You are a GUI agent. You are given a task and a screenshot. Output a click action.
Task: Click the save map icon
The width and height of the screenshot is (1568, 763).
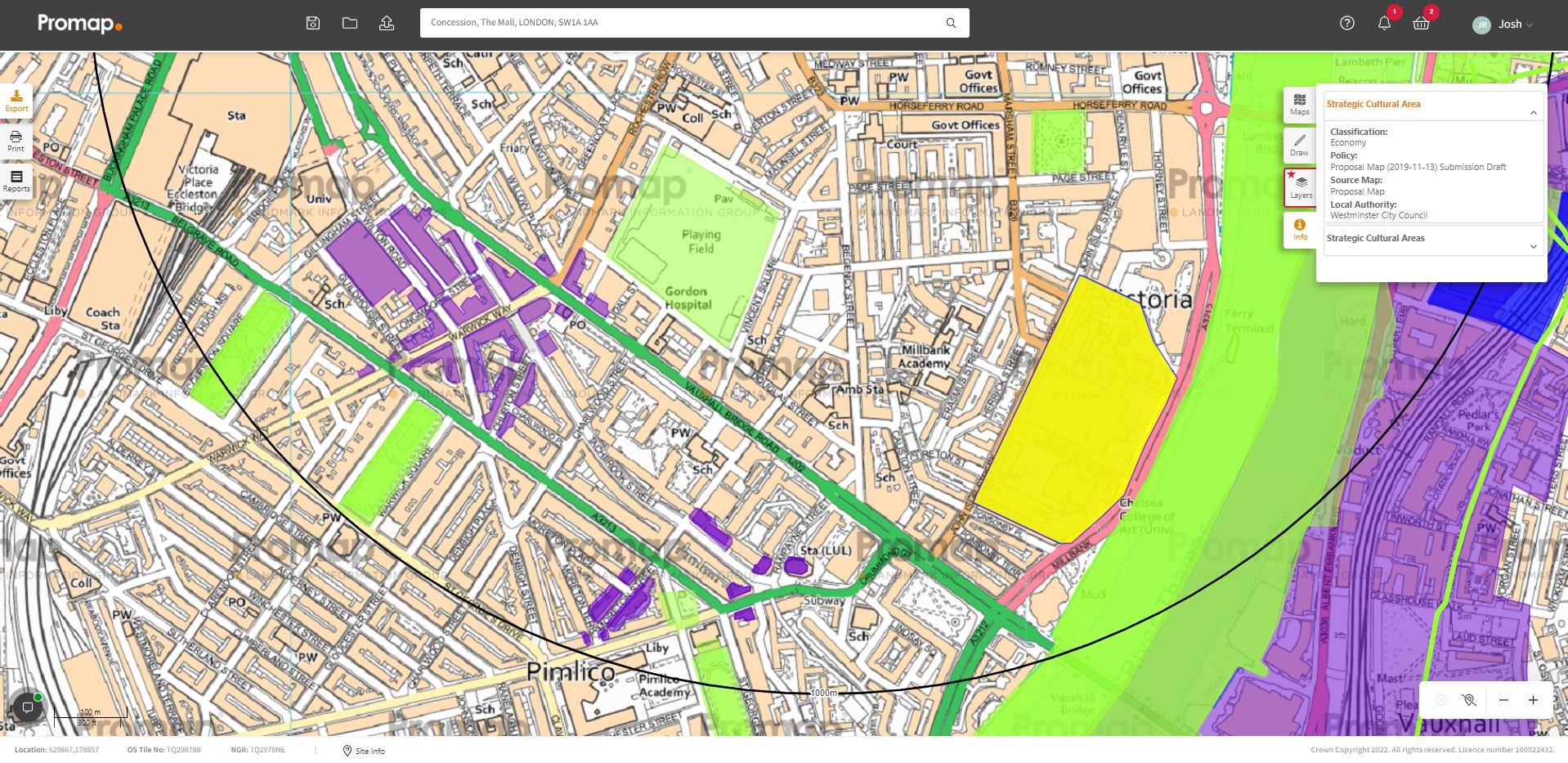tap(312, 23)
